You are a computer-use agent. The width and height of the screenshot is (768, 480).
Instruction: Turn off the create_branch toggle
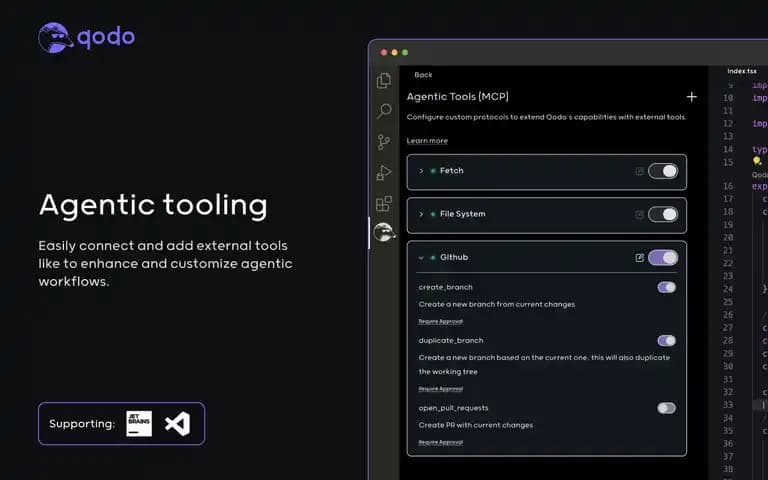[667, 288]
